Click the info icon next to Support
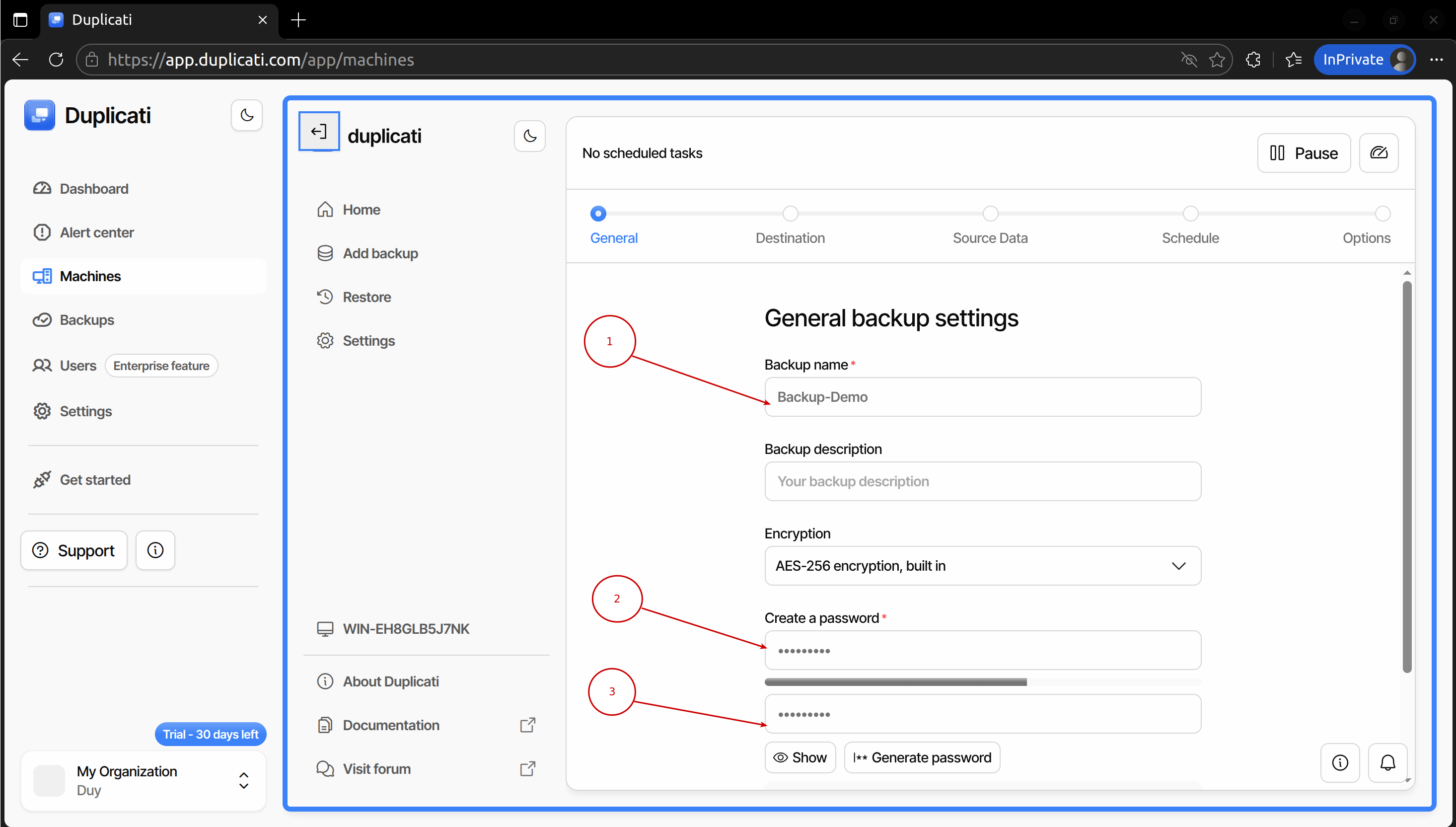1456x827 pixels. coord(155,550)
